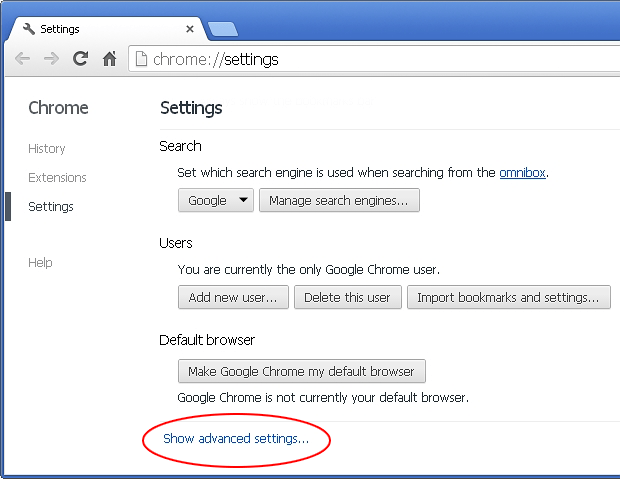Viewport: 620px width, 479px height.
Task: Open the omnibox hyperlink
Action: (x=523, y=173)
